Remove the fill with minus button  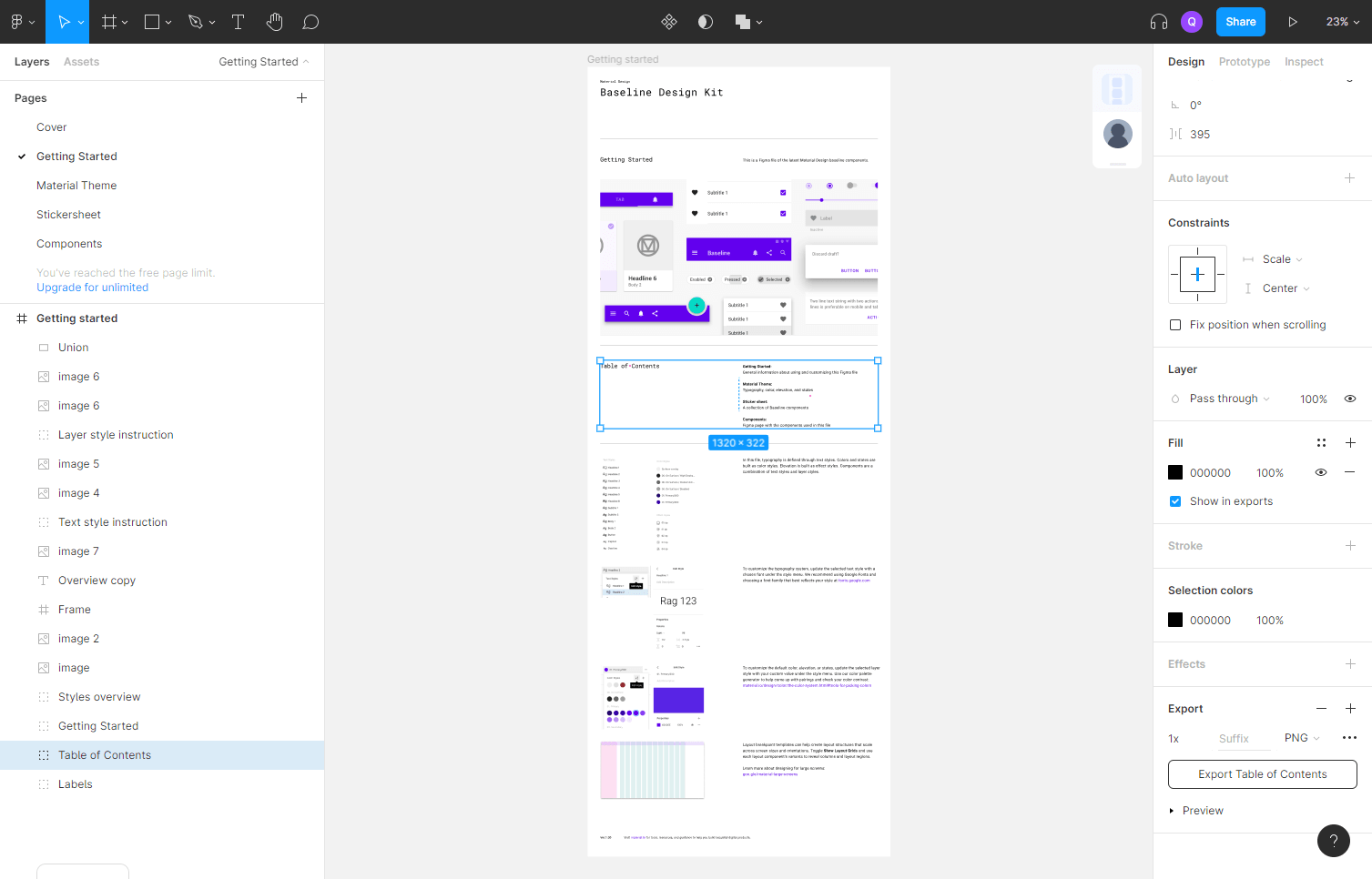coord(1350,472)
